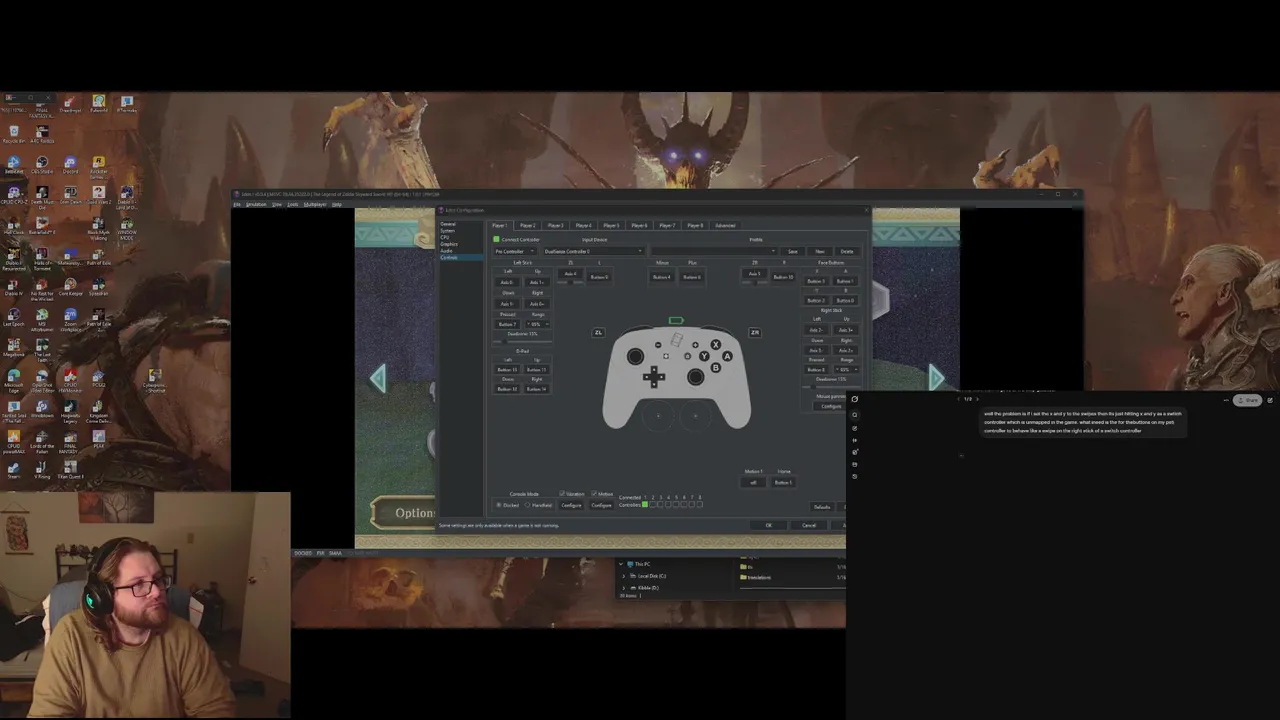Screen dimensions: 1280x720
Task: Open the Pro Controller type dropdown
Action: pyautogui.click(x=515, y=251)
